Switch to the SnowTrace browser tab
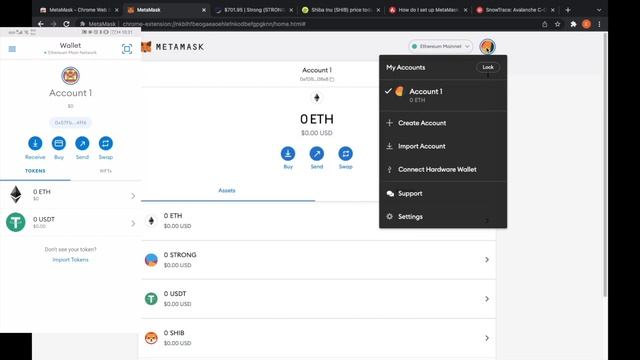This screenshot has width=640, height=360. pyautogui.click(x=516, y=10)
